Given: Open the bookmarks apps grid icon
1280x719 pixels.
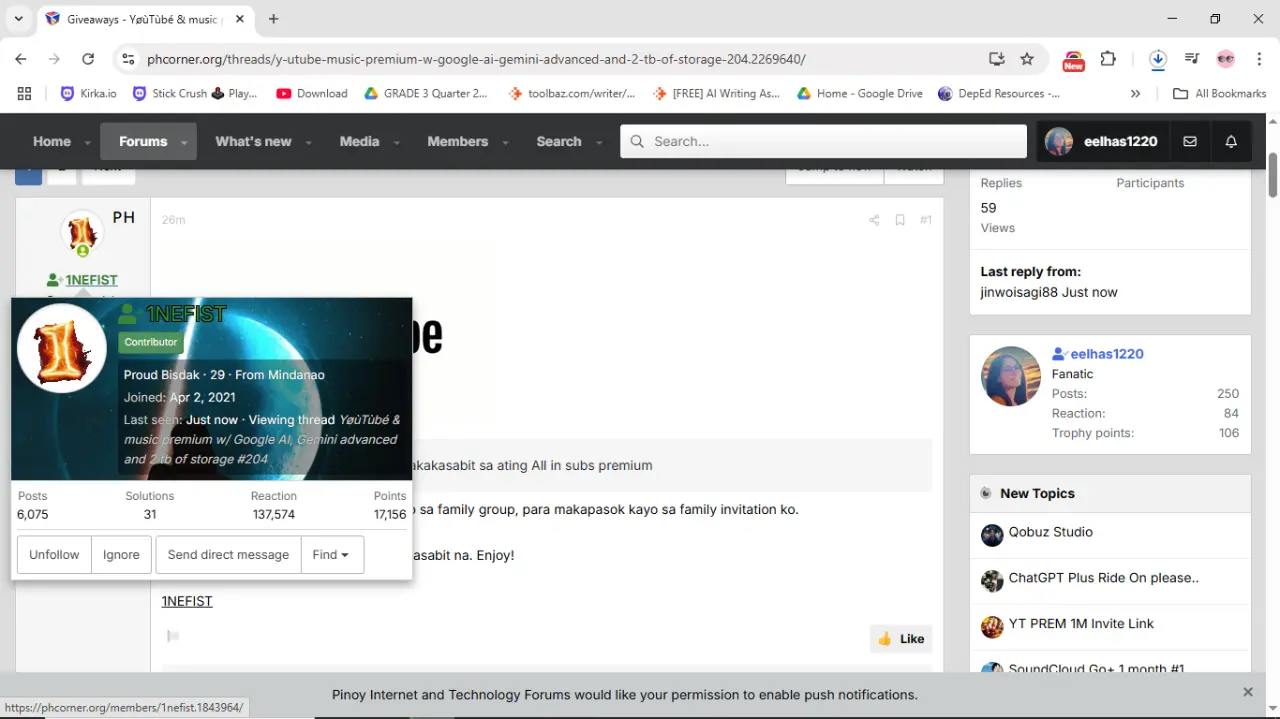Looking at the screenshot, I should pyautogui.click(x=24, y=93).
